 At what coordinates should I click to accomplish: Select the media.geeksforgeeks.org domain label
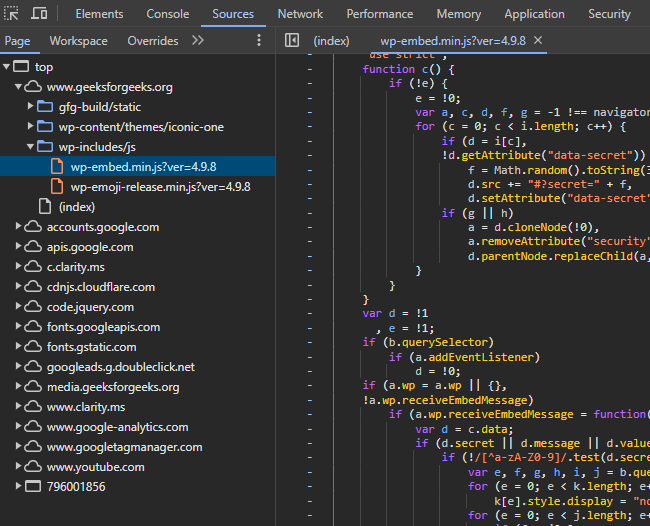(x=113, y=387)
